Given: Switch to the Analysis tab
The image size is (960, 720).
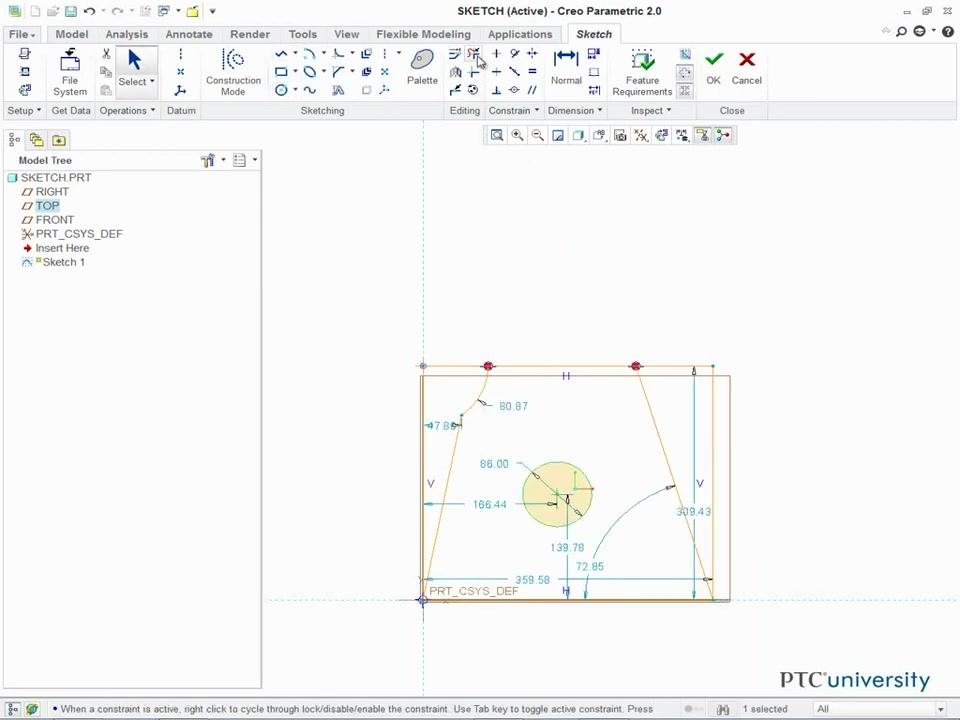Looking at the screenshot, I should pos(127,34).
